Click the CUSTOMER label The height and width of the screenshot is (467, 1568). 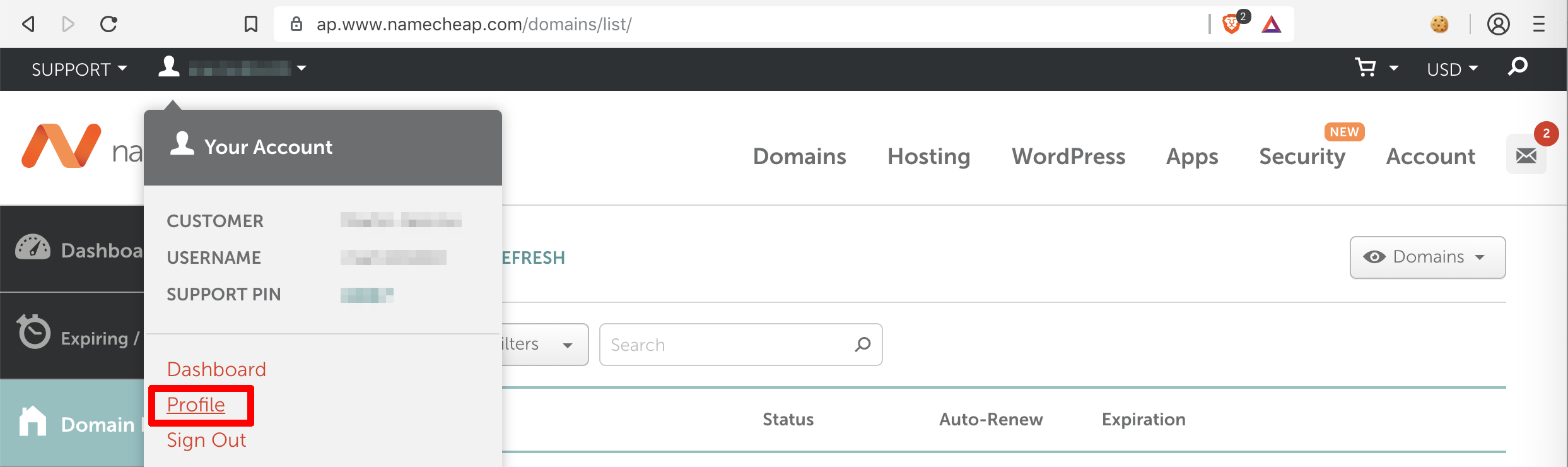(x=215, y=221)
